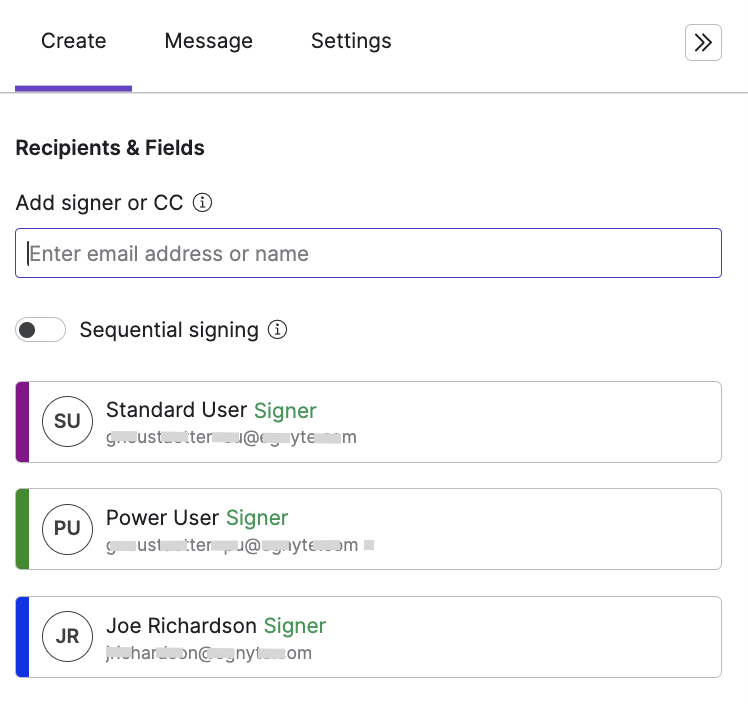
Task: Click the Signer role label for Standard User
Action: click(285, 411)
